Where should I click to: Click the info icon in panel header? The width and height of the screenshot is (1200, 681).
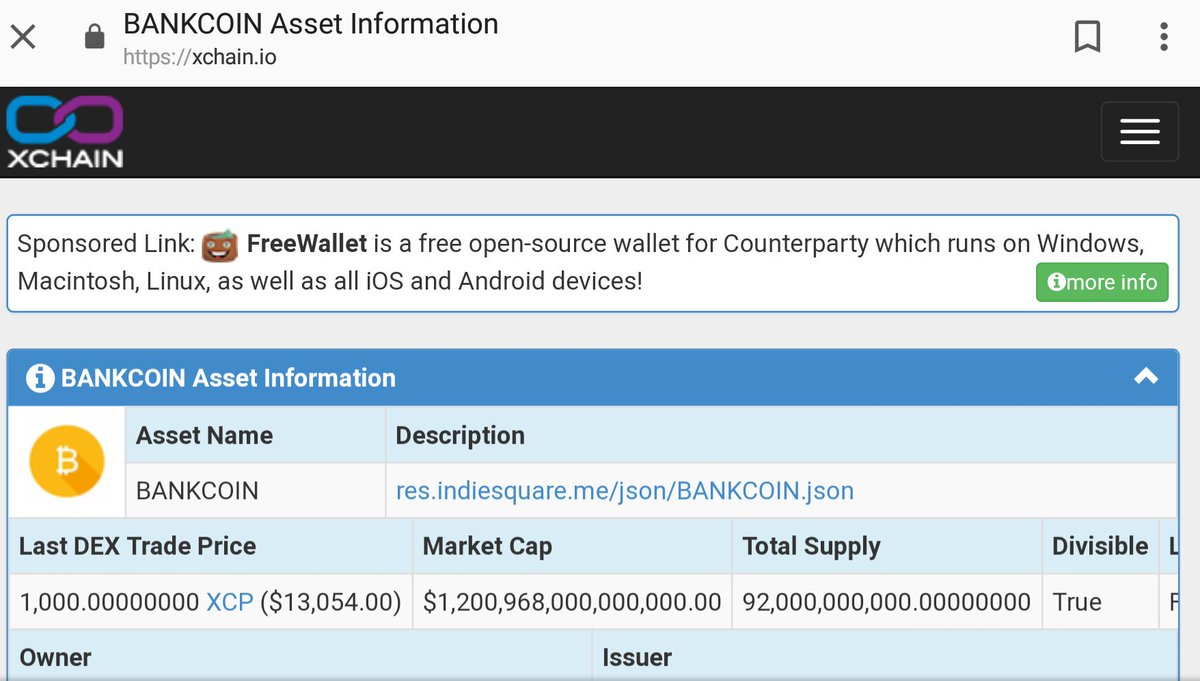pyautogui.click(x=40, y=378)
